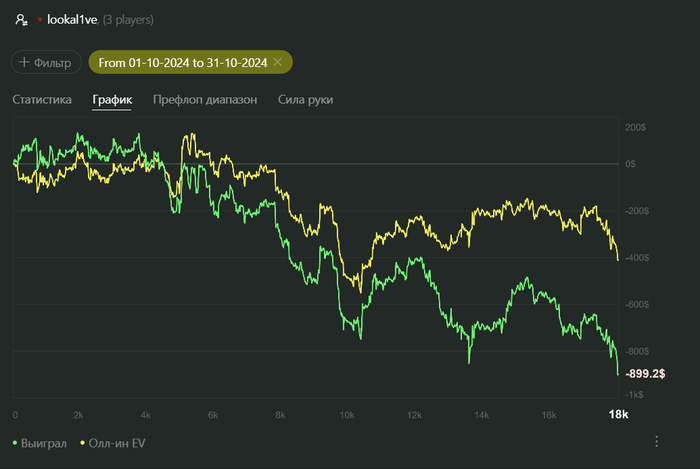Viewport: 700px width, 469px height.
Task: Click the Фильтр button text
Action: pos(53,62)
